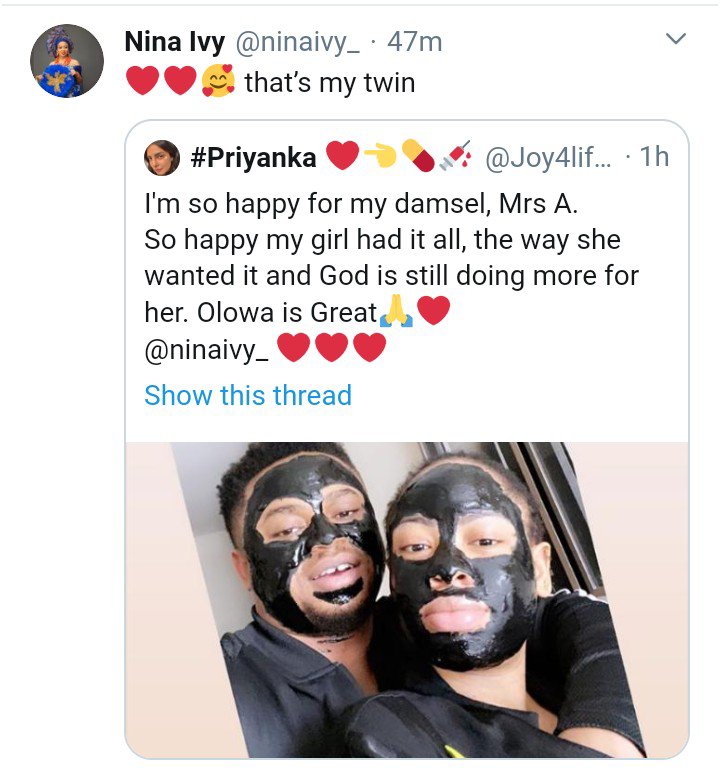Click the heart after praying hands emoji

pyautogui.click(x=432, y=313)
